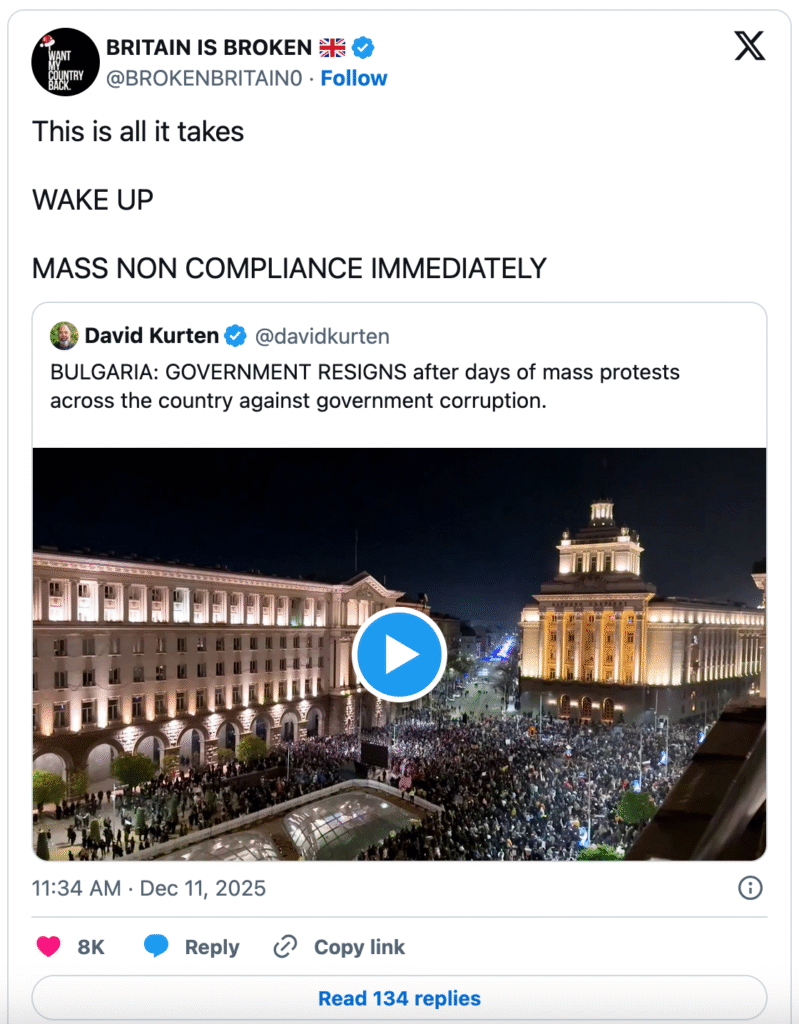Click the verified badge beside David Kurten

point(235,336)
